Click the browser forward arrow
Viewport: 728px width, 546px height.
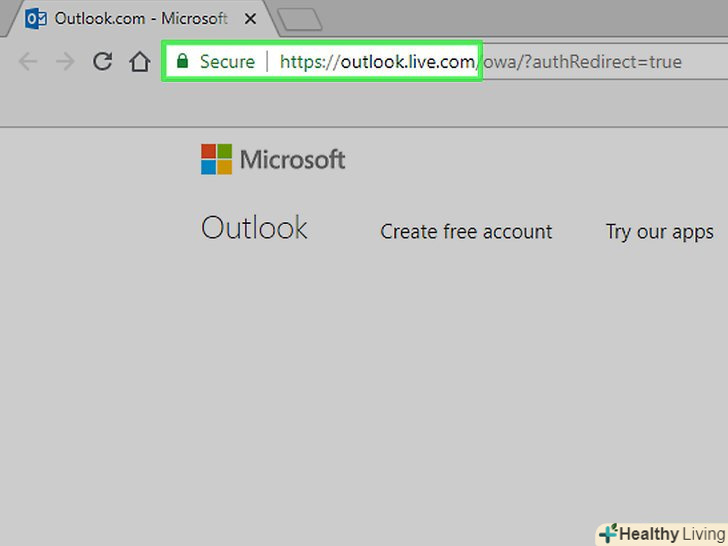(65, 61)
